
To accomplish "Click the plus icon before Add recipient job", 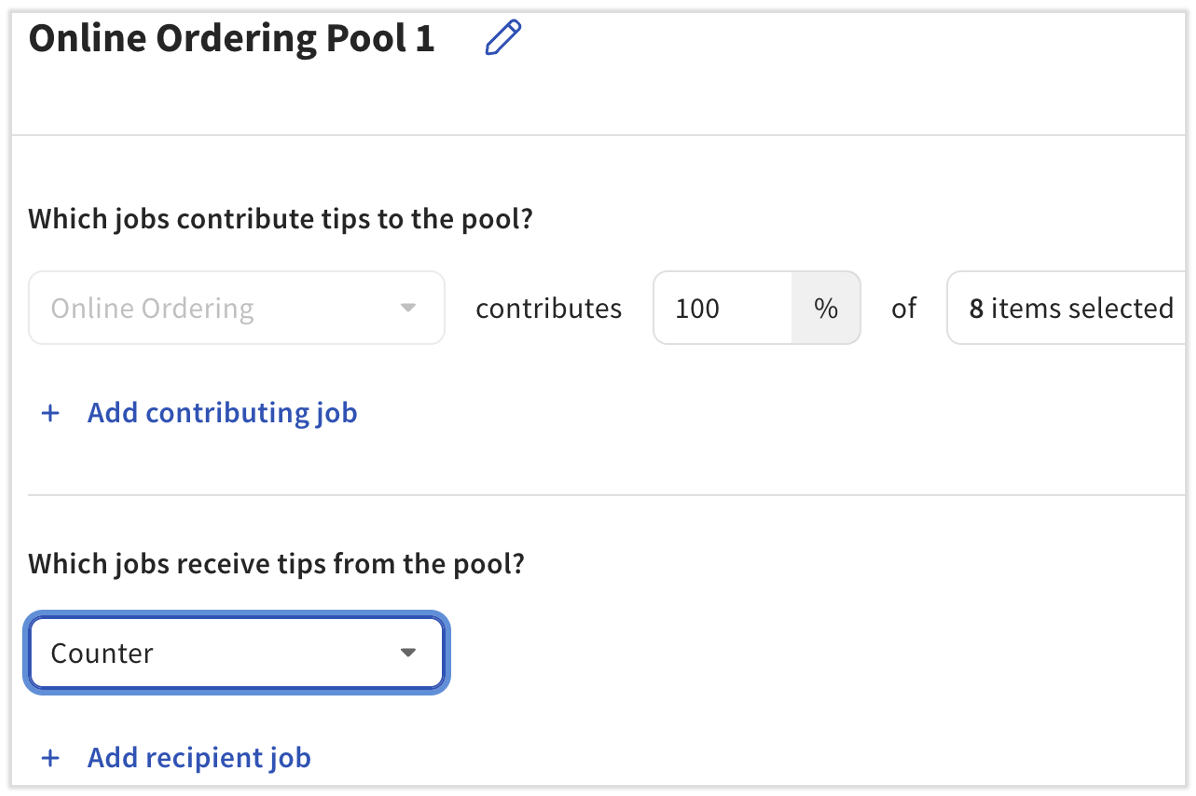I will [50, 758].
